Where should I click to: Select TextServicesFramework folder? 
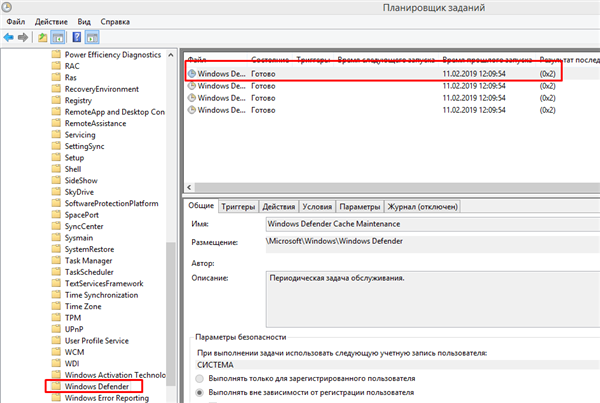pos(104,283)
